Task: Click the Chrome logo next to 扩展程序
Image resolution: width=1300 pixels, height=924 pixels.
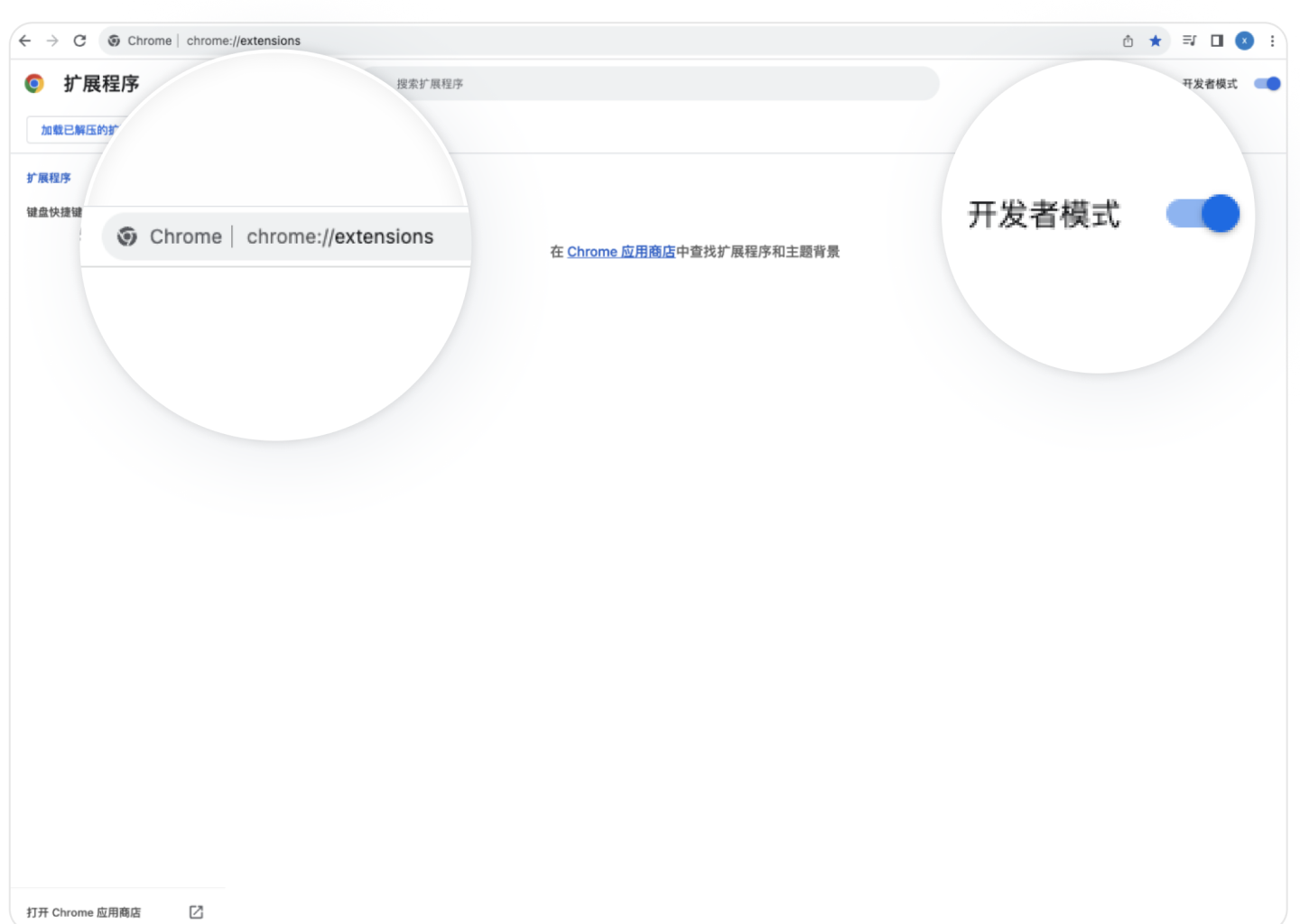Action: tap(34, 84)
